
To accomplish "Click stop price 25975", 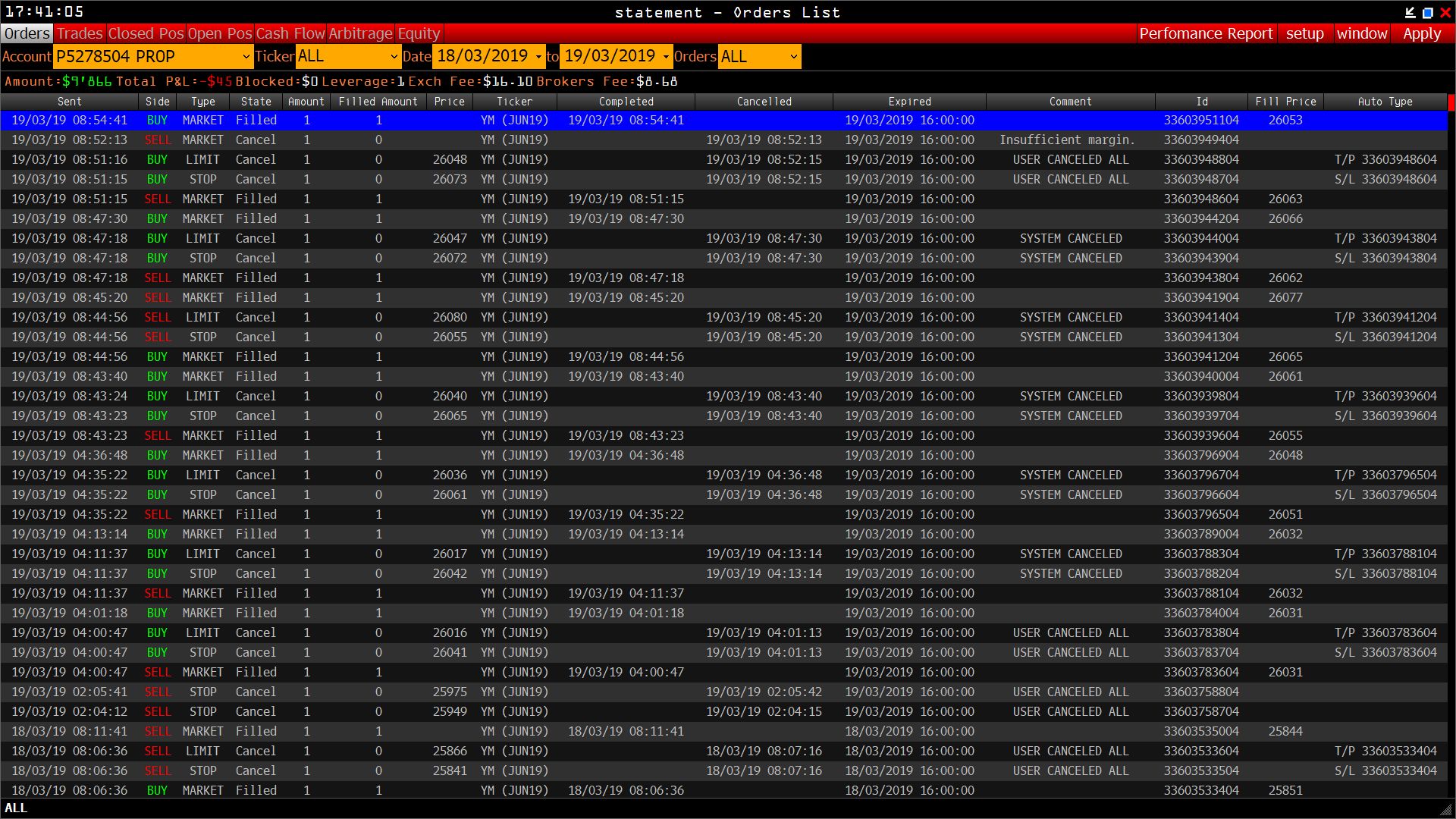I will coord(450,692).
